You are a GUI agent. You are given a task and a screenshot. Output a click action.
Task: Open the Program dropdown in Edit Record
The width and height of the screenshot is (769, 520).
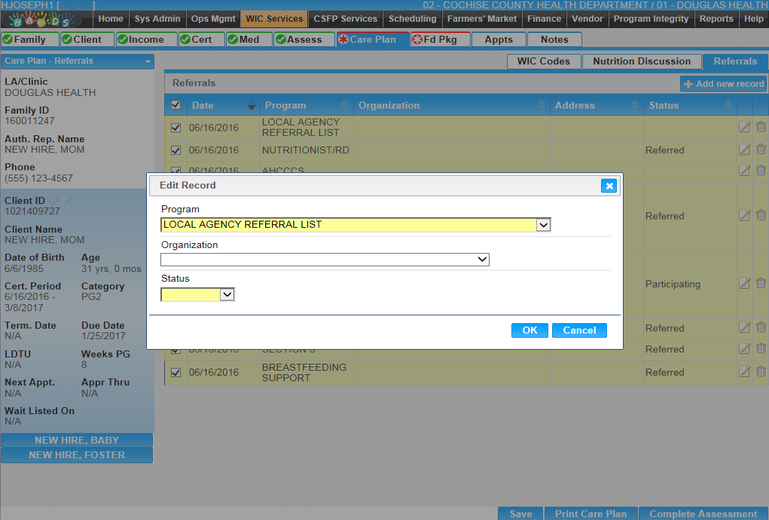543,225
